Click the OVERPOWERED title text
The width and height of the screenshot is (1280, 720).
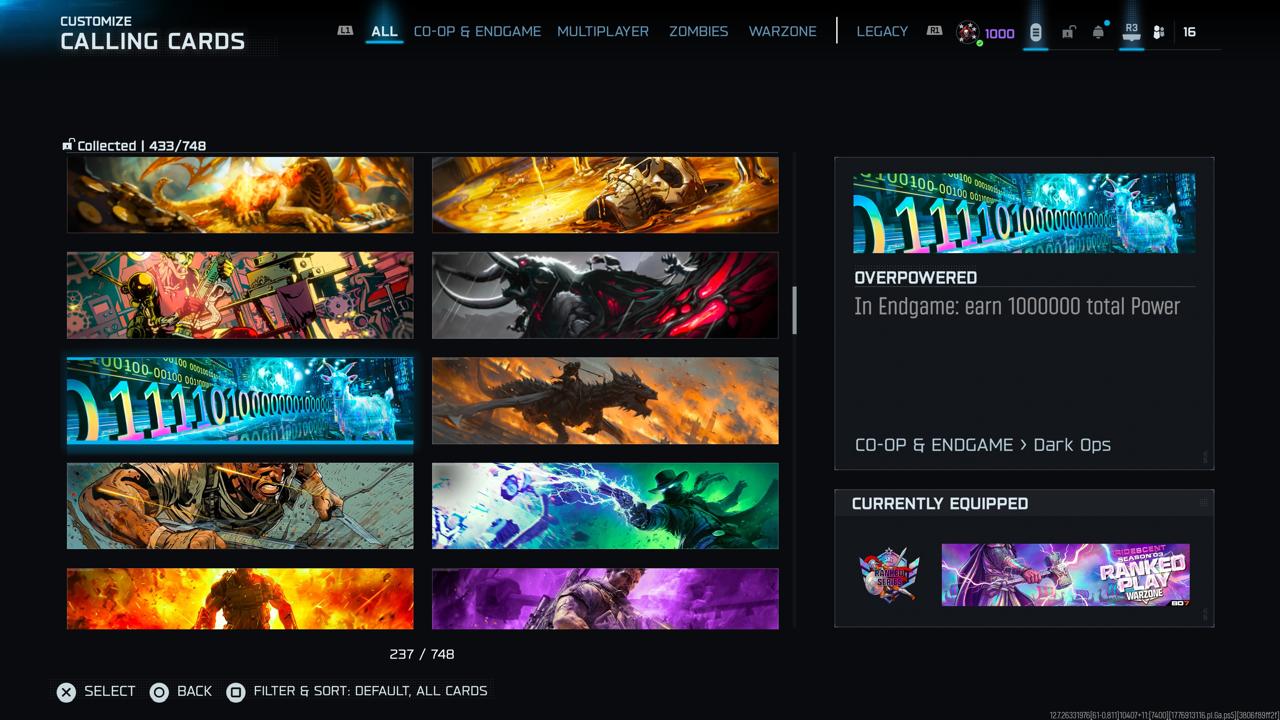(916, 278)
